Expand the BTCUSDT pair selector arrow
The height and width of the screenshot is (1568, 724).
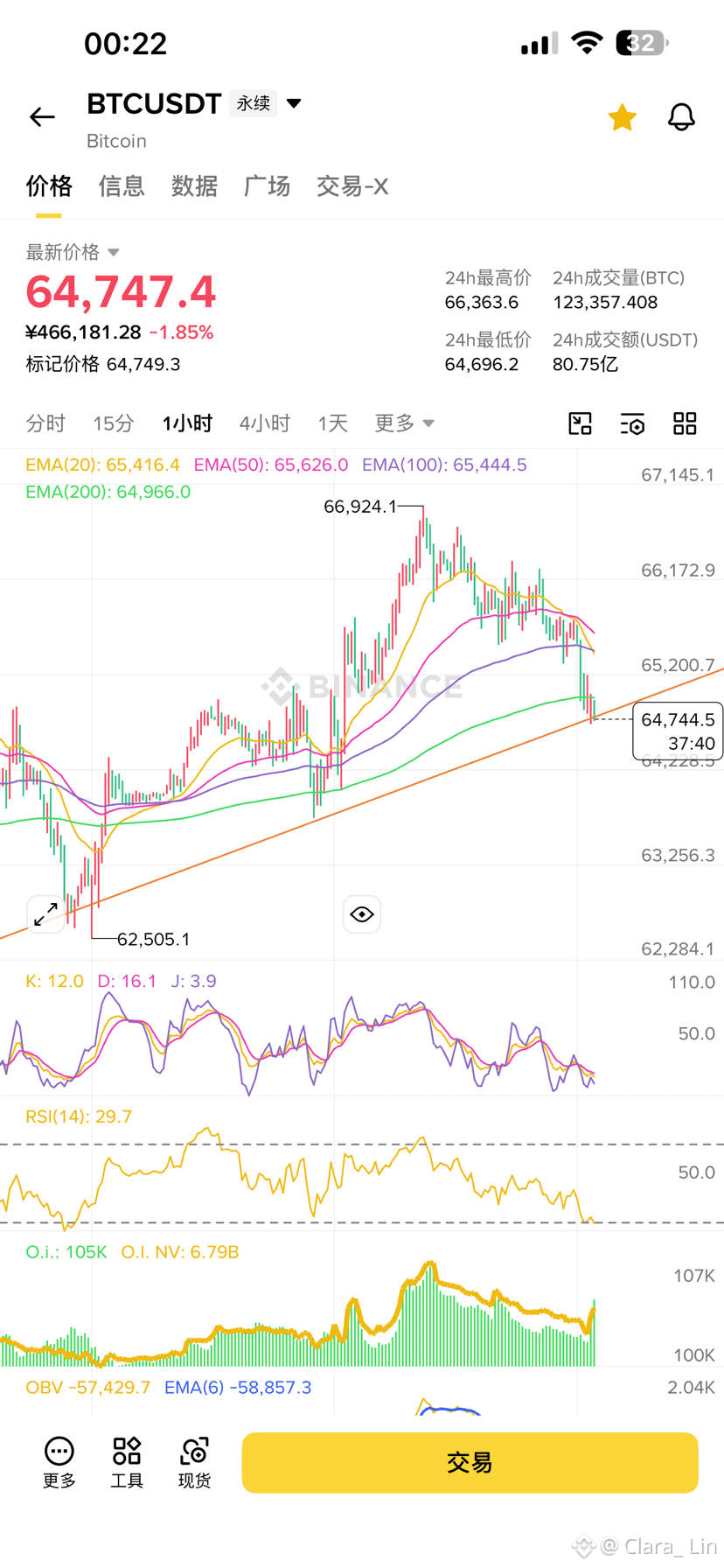tap(294, 103)
